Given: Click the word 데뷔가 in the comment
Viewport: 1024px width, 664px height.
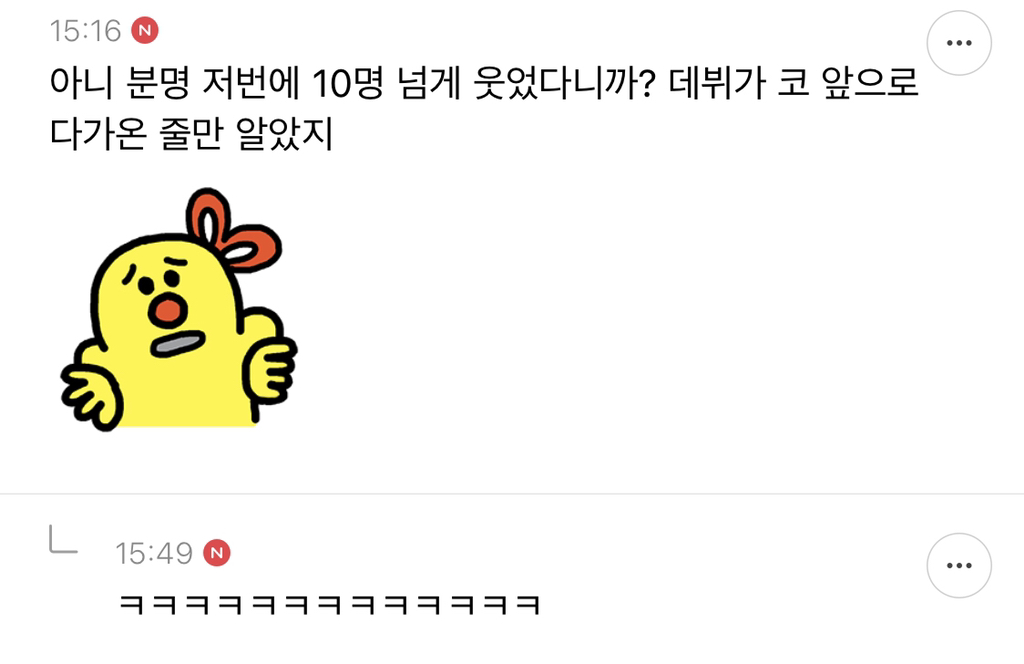Looking at the screenshot, I should [x=716, y=84].
